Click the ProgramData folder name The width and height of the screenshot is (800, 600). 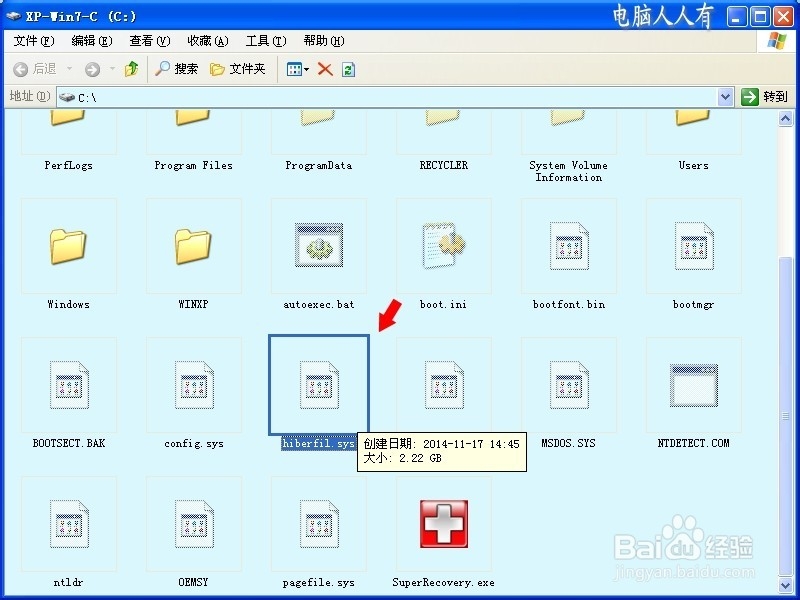click(318, 165)
